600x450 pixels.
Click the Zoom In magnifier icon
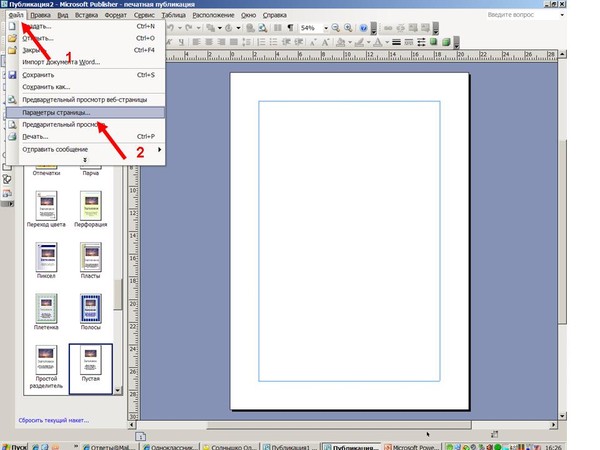pyautogui.click(x=348, y=28)
